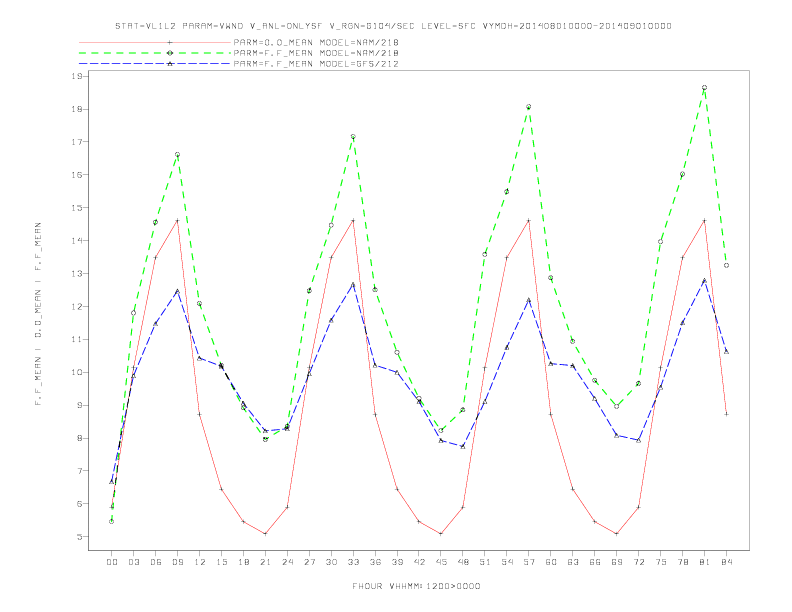Viewport: 792px width, 612px height.
Task: Click x-axis forecast hour label 36
Action: 375,562
